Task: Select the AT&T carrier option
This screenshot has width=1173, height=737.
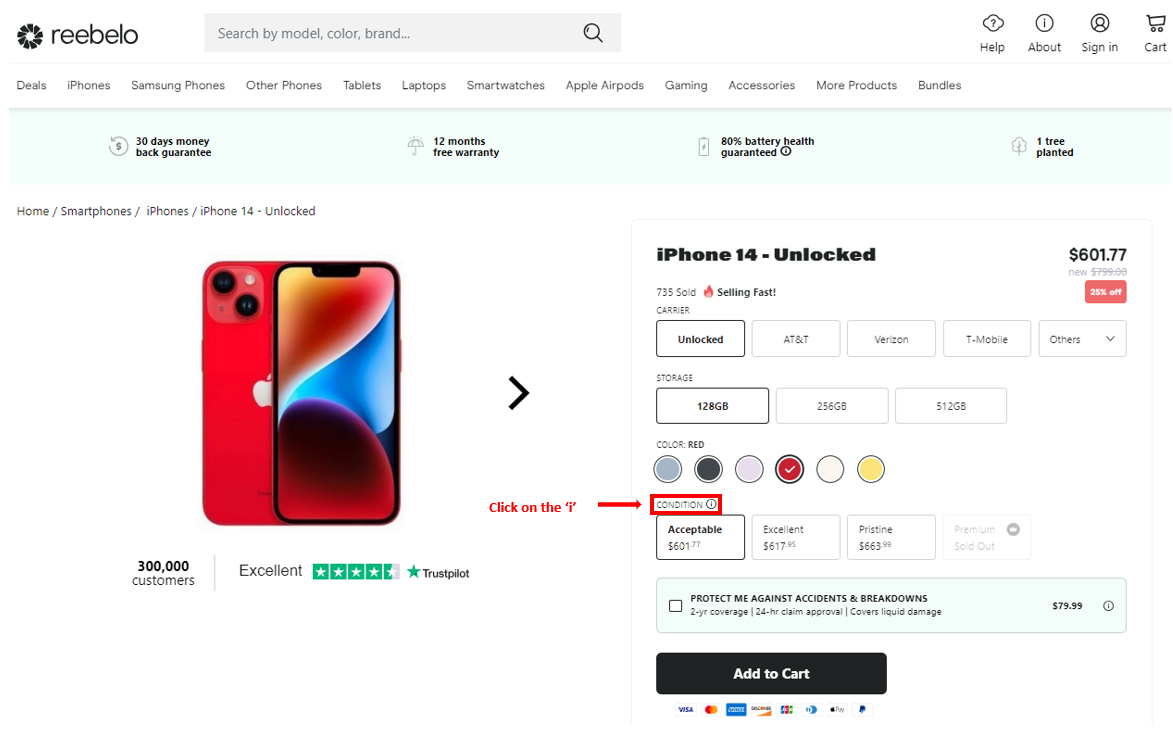Action: tap(795, 338)
